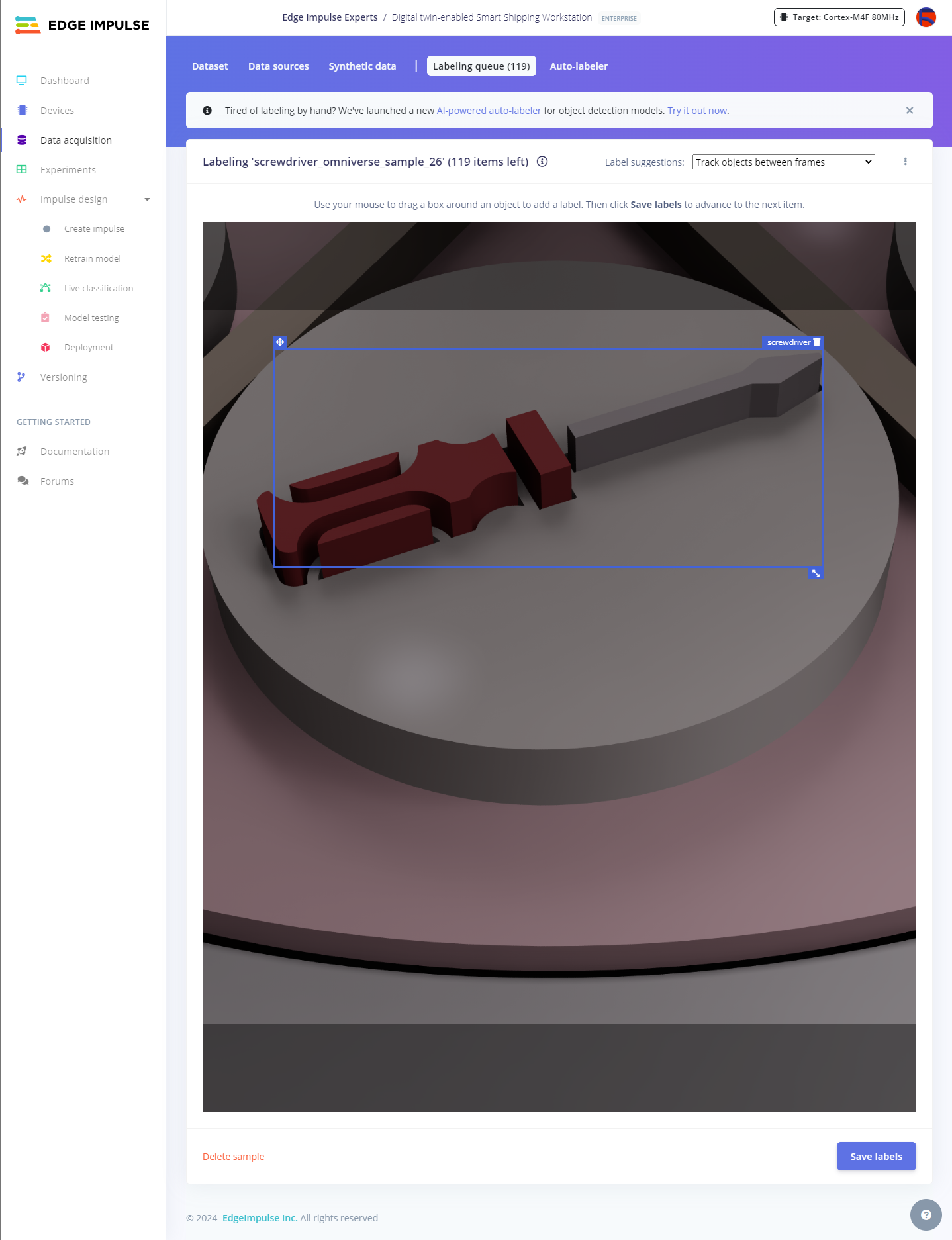952x1240 pixels.
Task: Click the Edge Impulse logo
Action: click(83, 25)
